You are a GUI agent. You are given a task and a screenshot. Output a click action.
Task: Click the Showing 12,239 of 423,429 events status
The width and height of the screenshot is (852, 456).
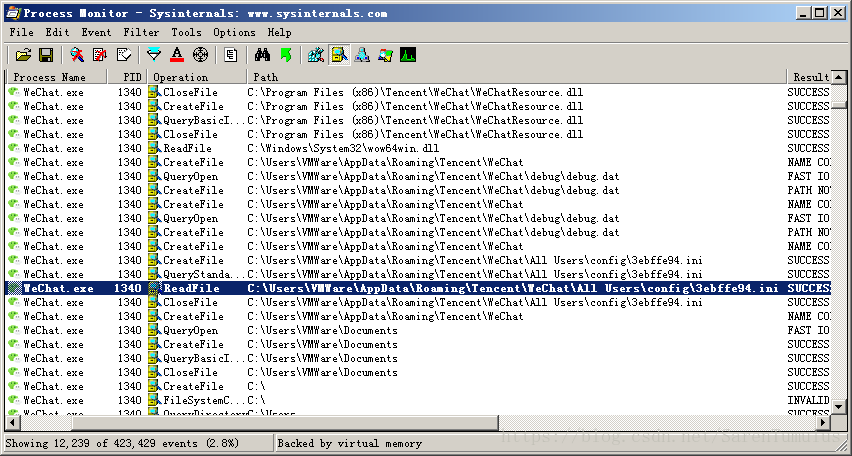[x=122, y=443]
